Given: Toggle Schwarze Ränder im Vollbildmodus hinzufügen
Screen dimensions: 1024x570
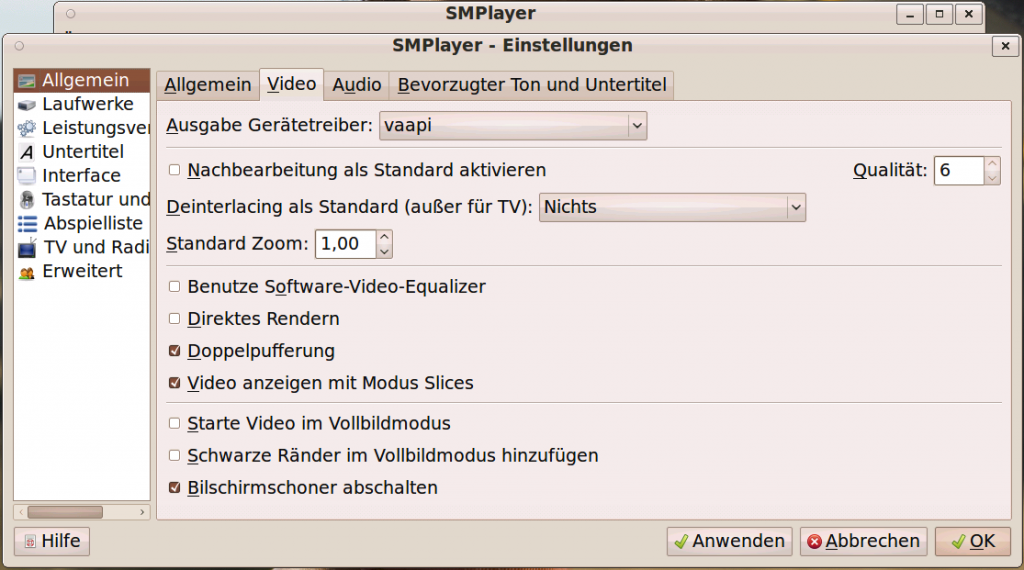Looking at the screenshot, I should pos(174,455).
